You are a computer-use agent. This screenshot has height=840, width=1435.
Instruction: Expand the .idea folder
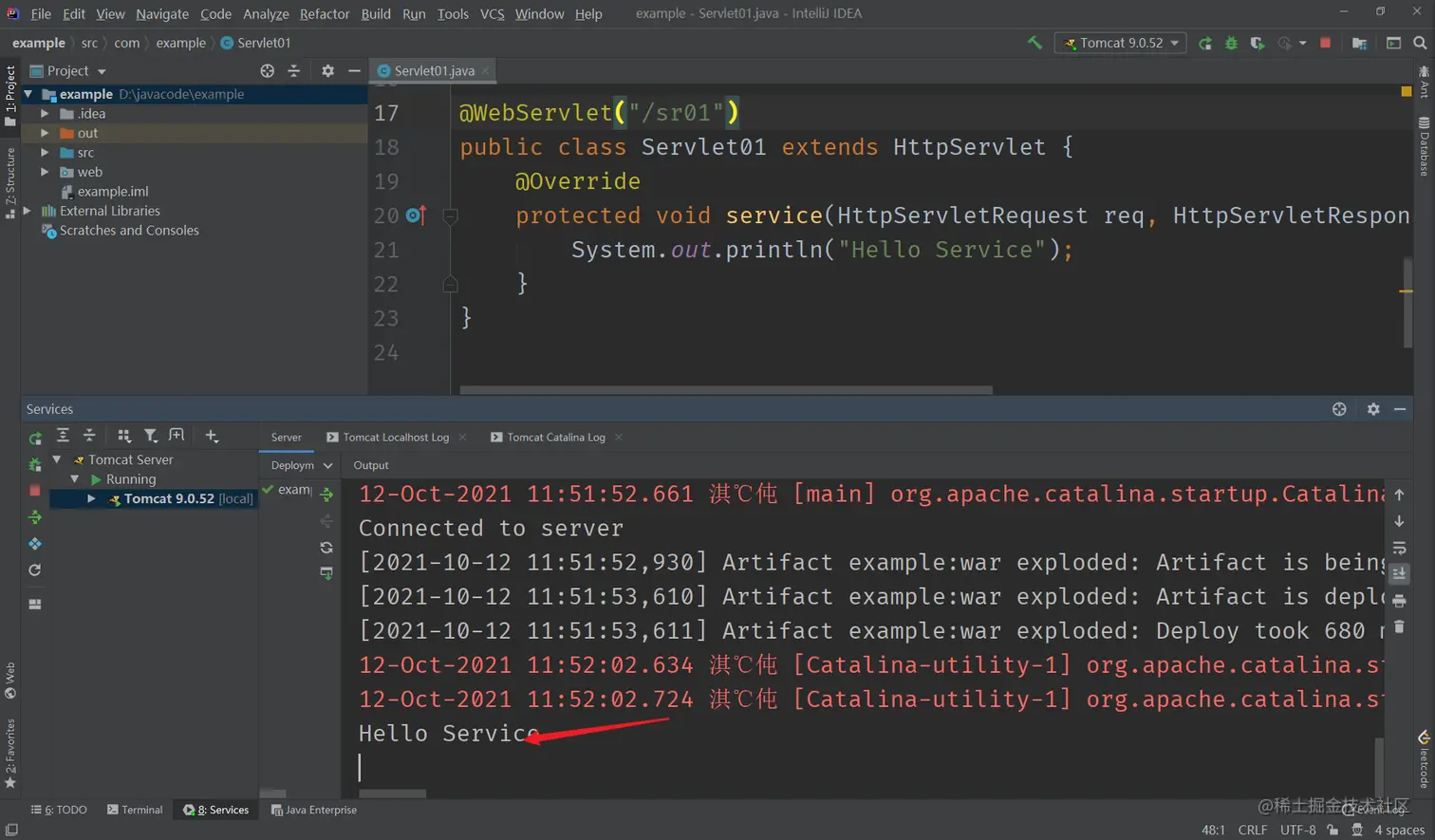click(45, 114)
